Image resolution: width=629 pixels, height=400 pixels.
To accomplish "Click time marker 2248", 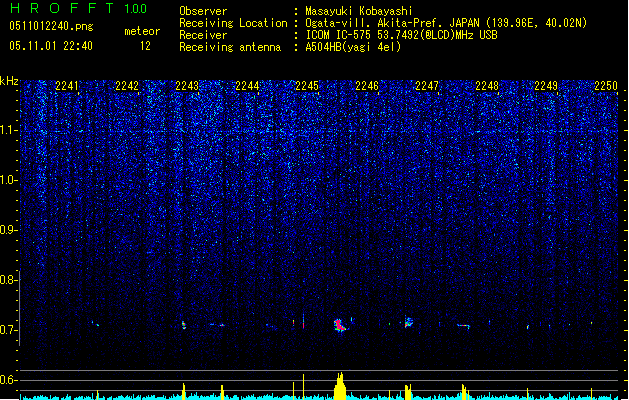I will 487,85.
